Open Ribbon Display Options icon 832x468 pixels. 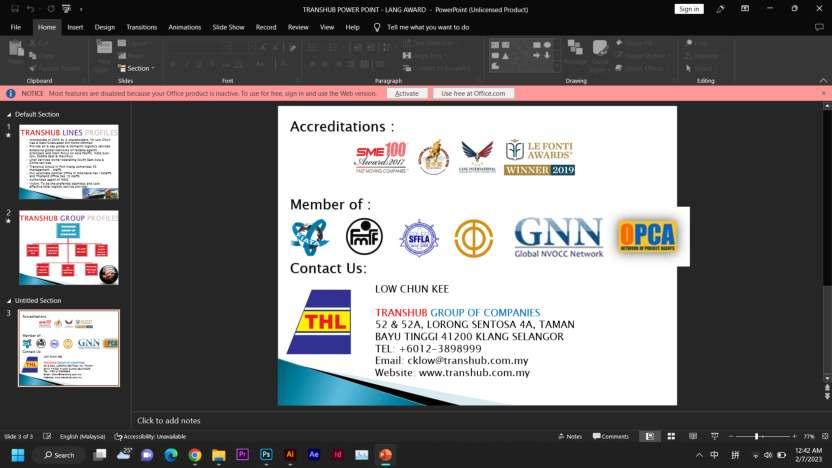745,9
